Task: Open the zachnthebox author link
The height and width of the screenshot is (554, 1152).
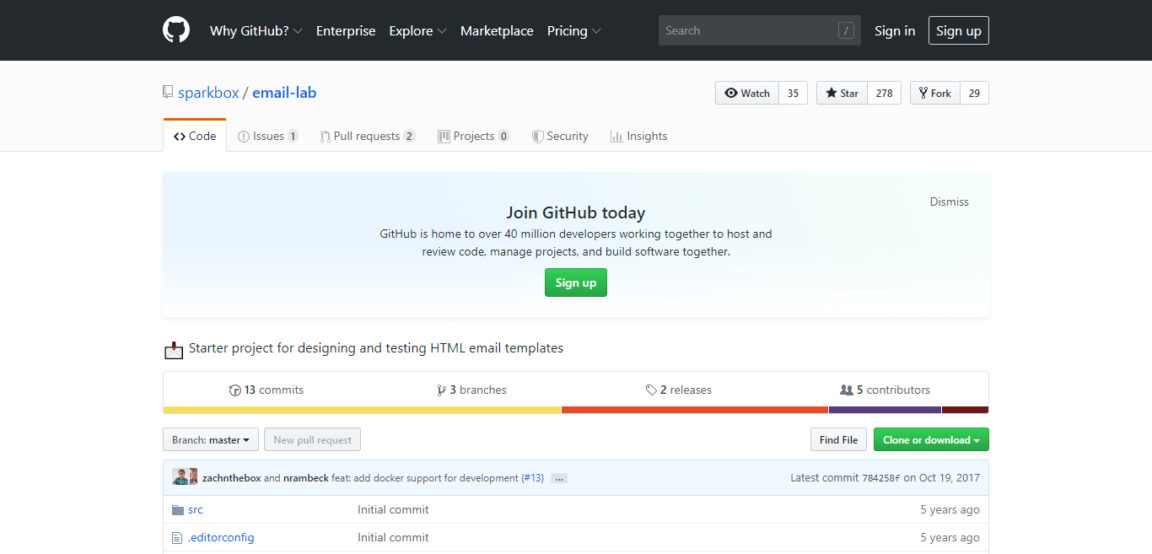Action: coord(231,478)
